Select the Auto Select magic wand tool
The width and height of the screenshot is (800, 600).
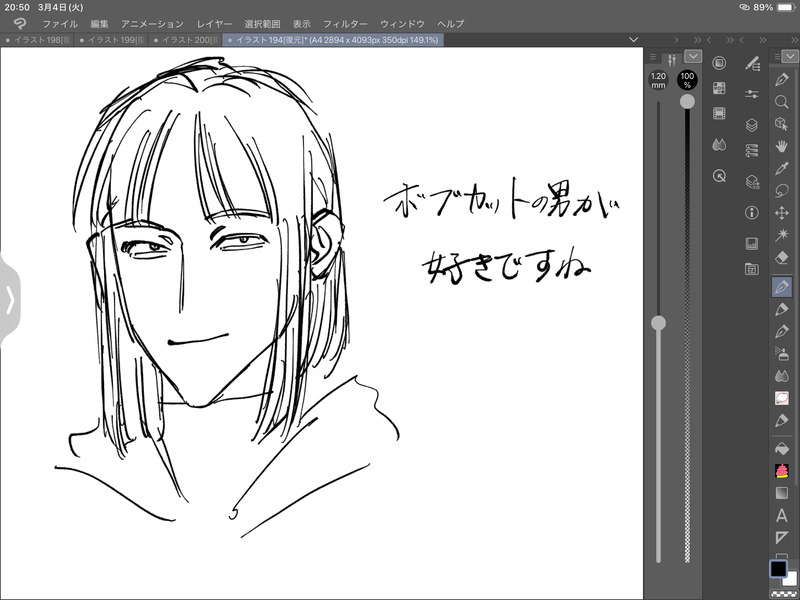(x=782, y=235)
